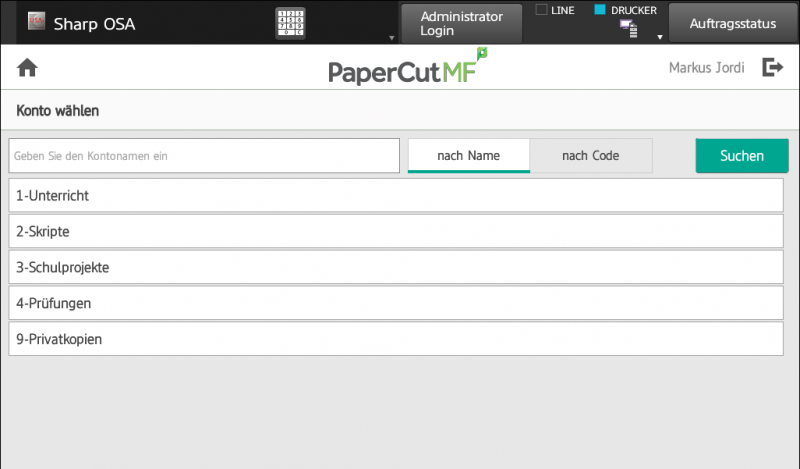Open the Administrator Login button
800x469 pixels.
(461, 23)
